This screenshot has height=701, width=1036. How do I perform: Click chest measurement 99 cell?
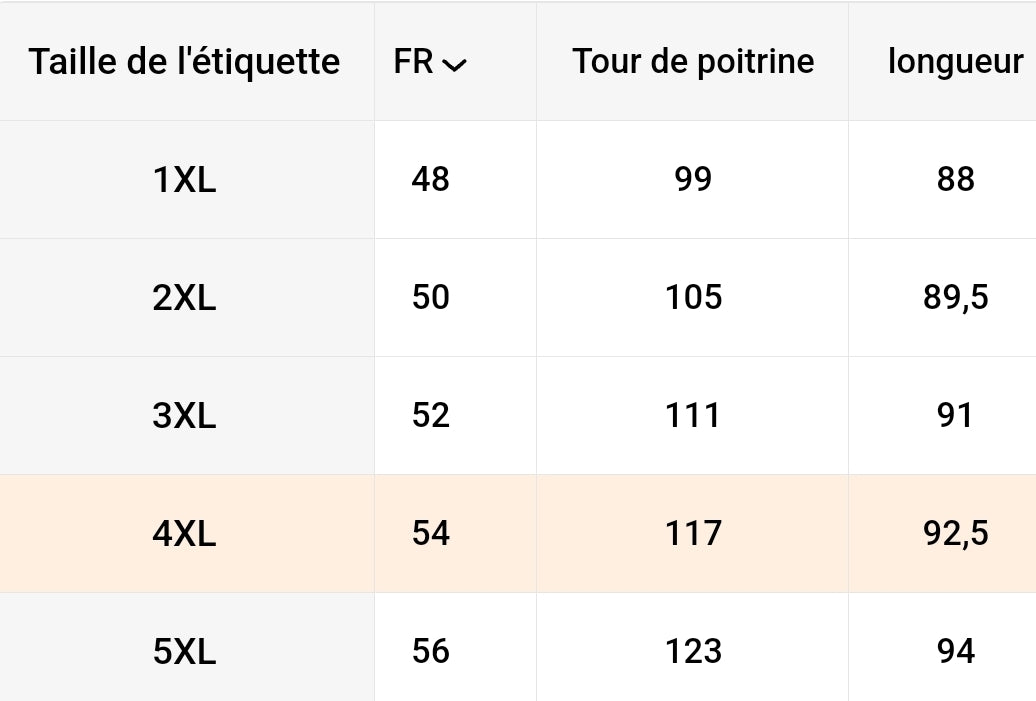(x=692, y=180)
